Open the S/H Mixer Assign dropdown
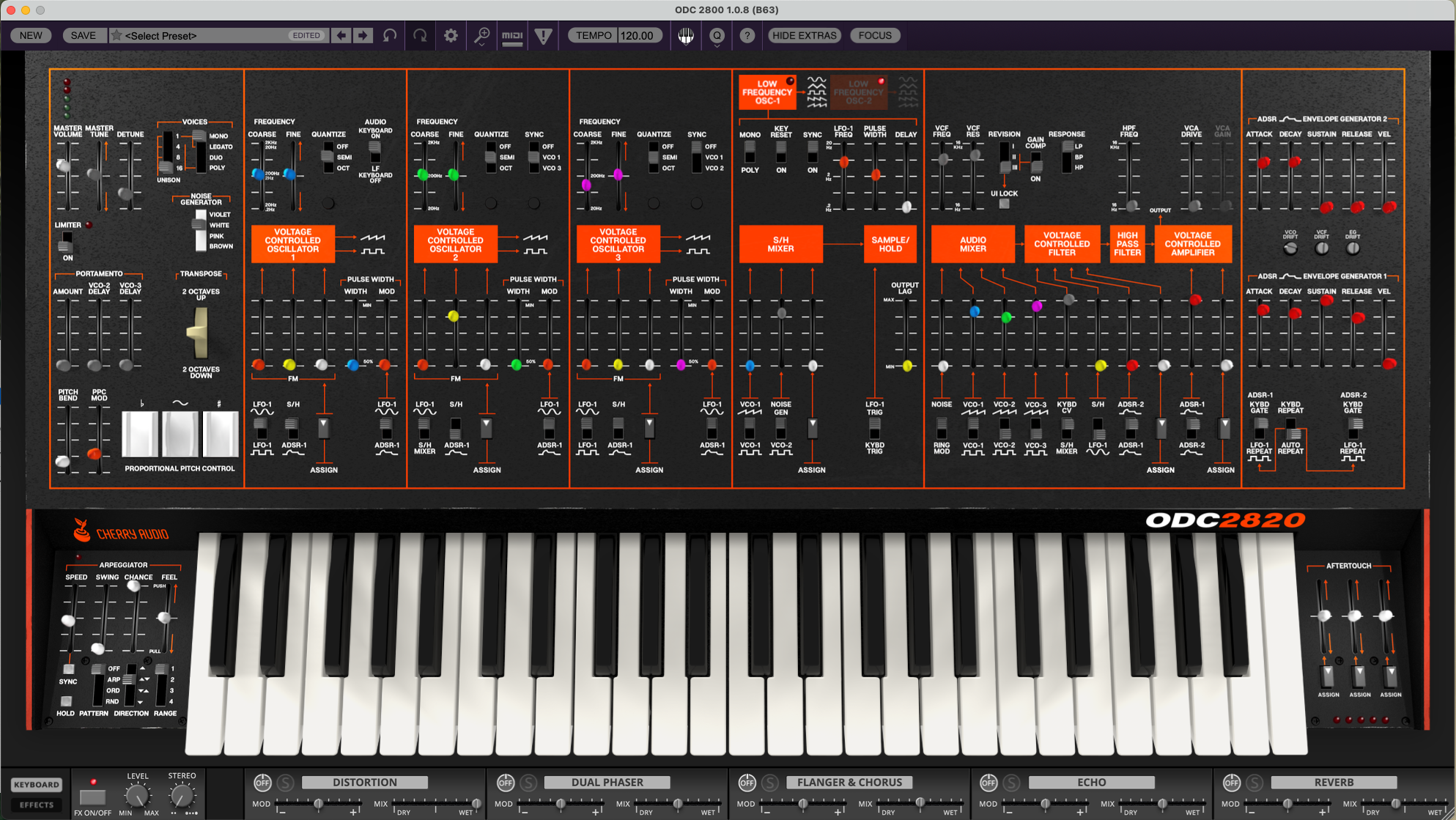This screenshot has height=820, width=1456. click(812, 427)
